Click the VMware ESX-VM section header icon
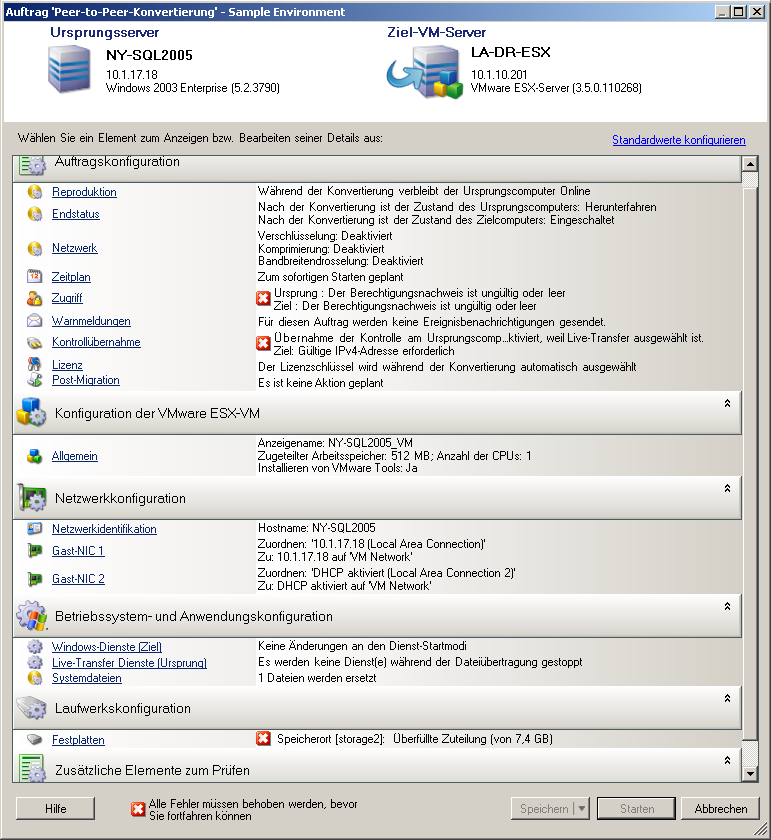771x840 pixels. [31, 412]
